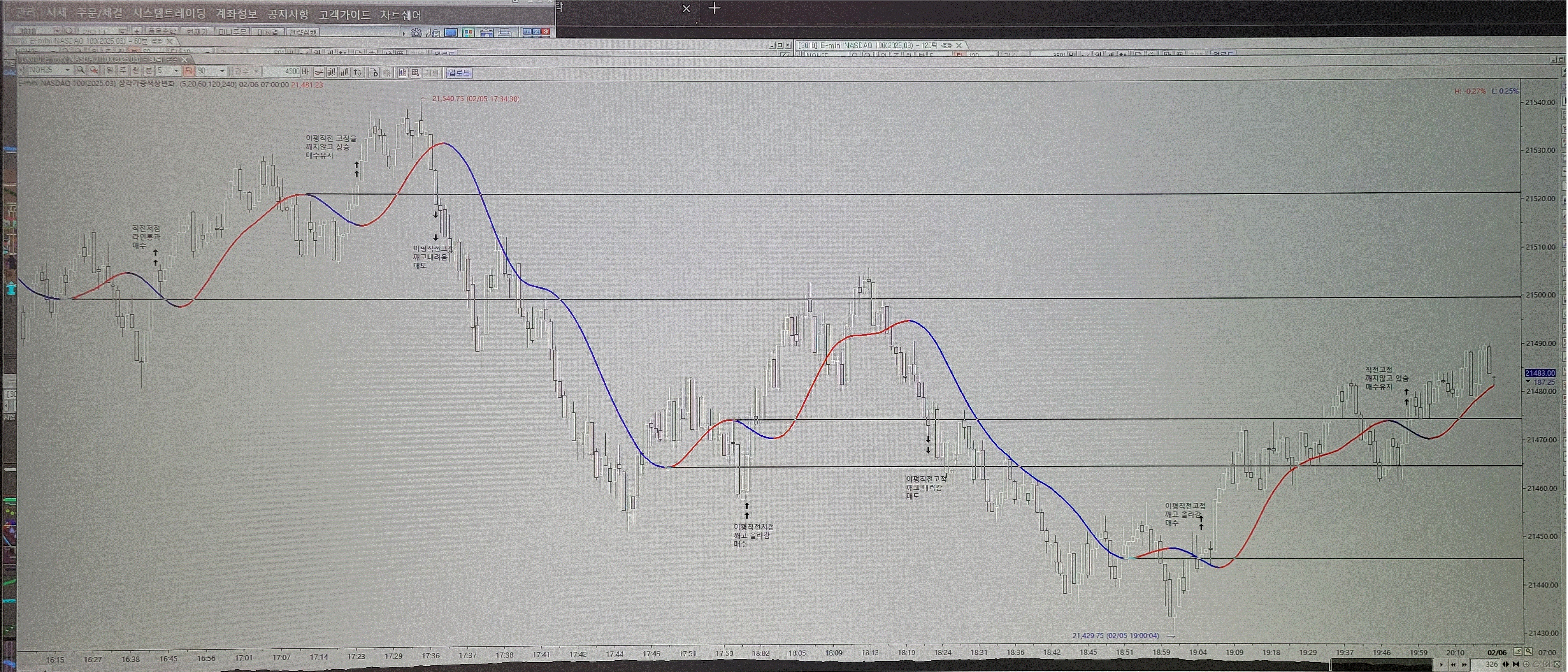The image size is (1568, 672).
Task: Click the settings gear icon in top toolbar
Action: click(x=416, y=32)
